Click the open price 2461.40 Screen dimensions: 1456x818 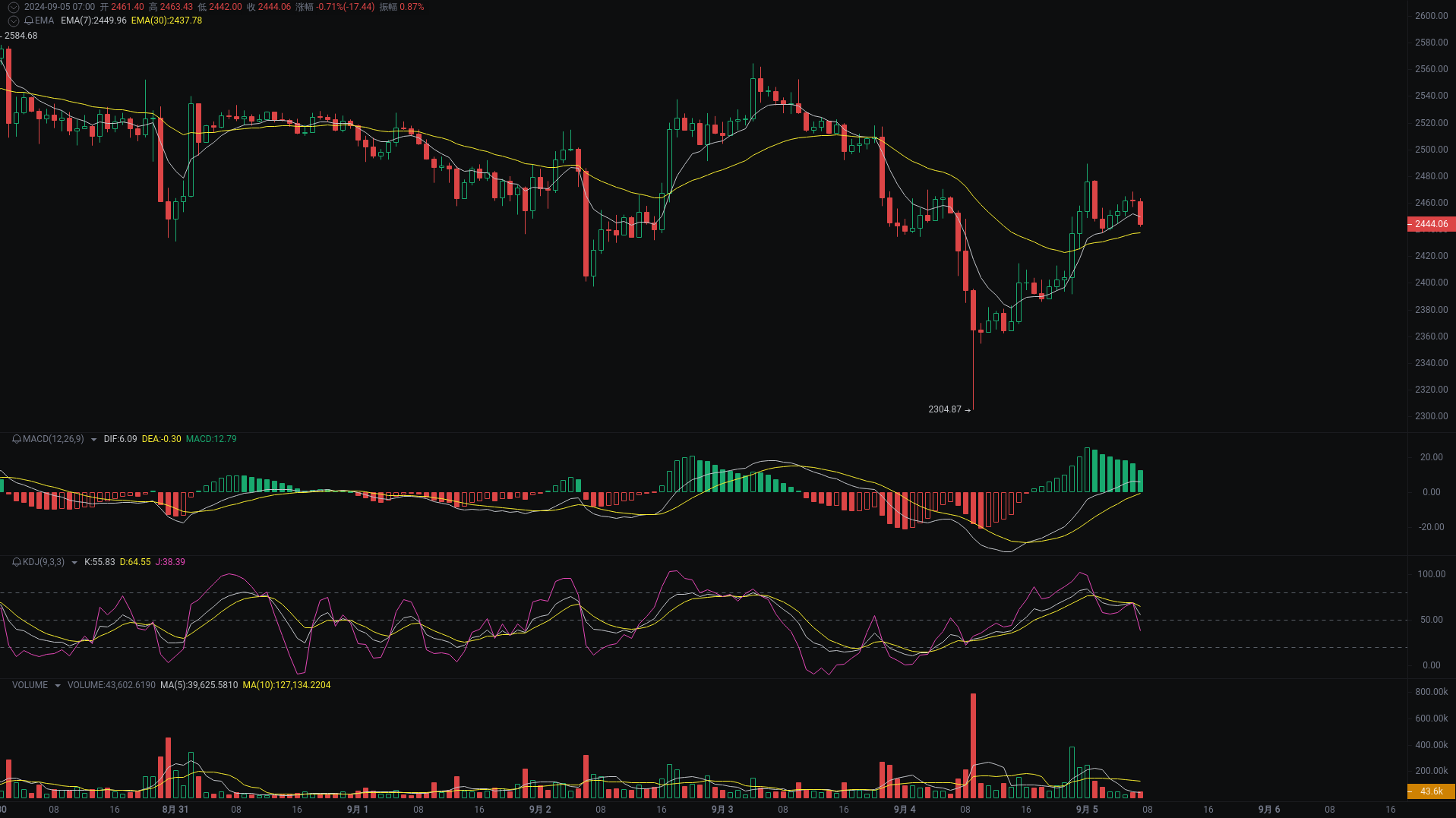pyautogui.click(x=128, y=7)
